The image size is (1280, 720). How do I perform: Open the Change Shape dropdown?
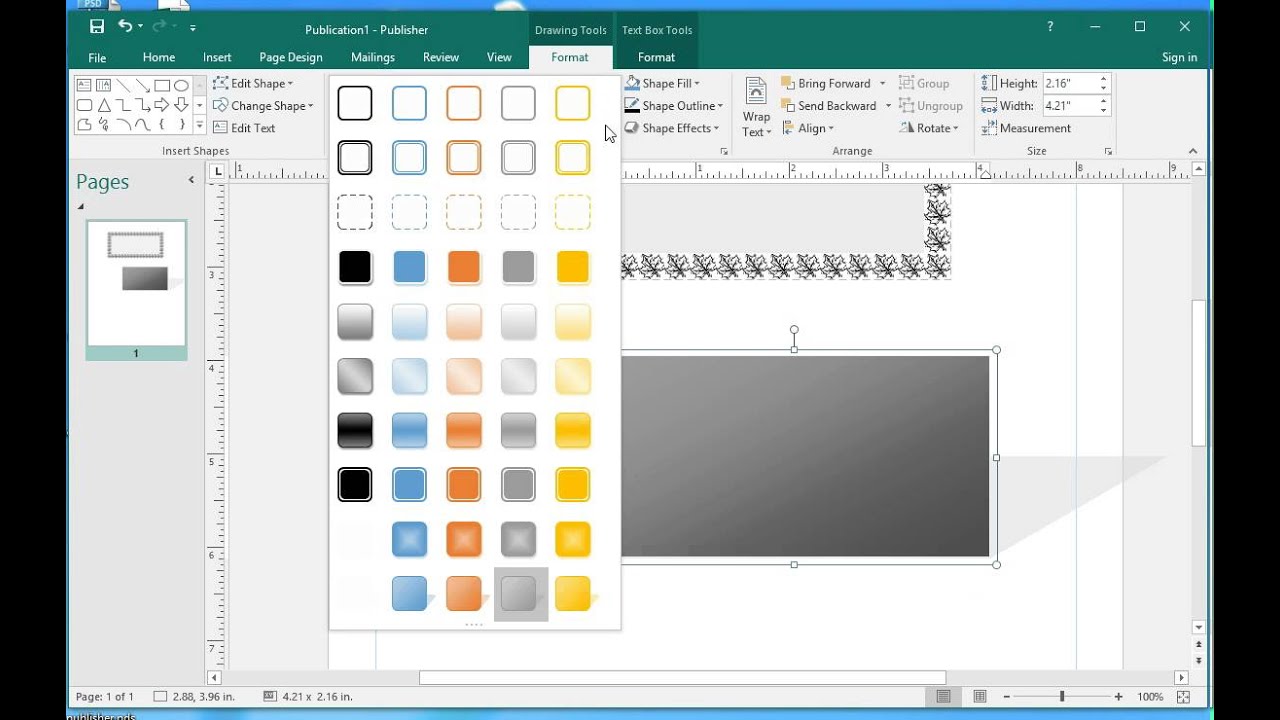click(263, 106)
